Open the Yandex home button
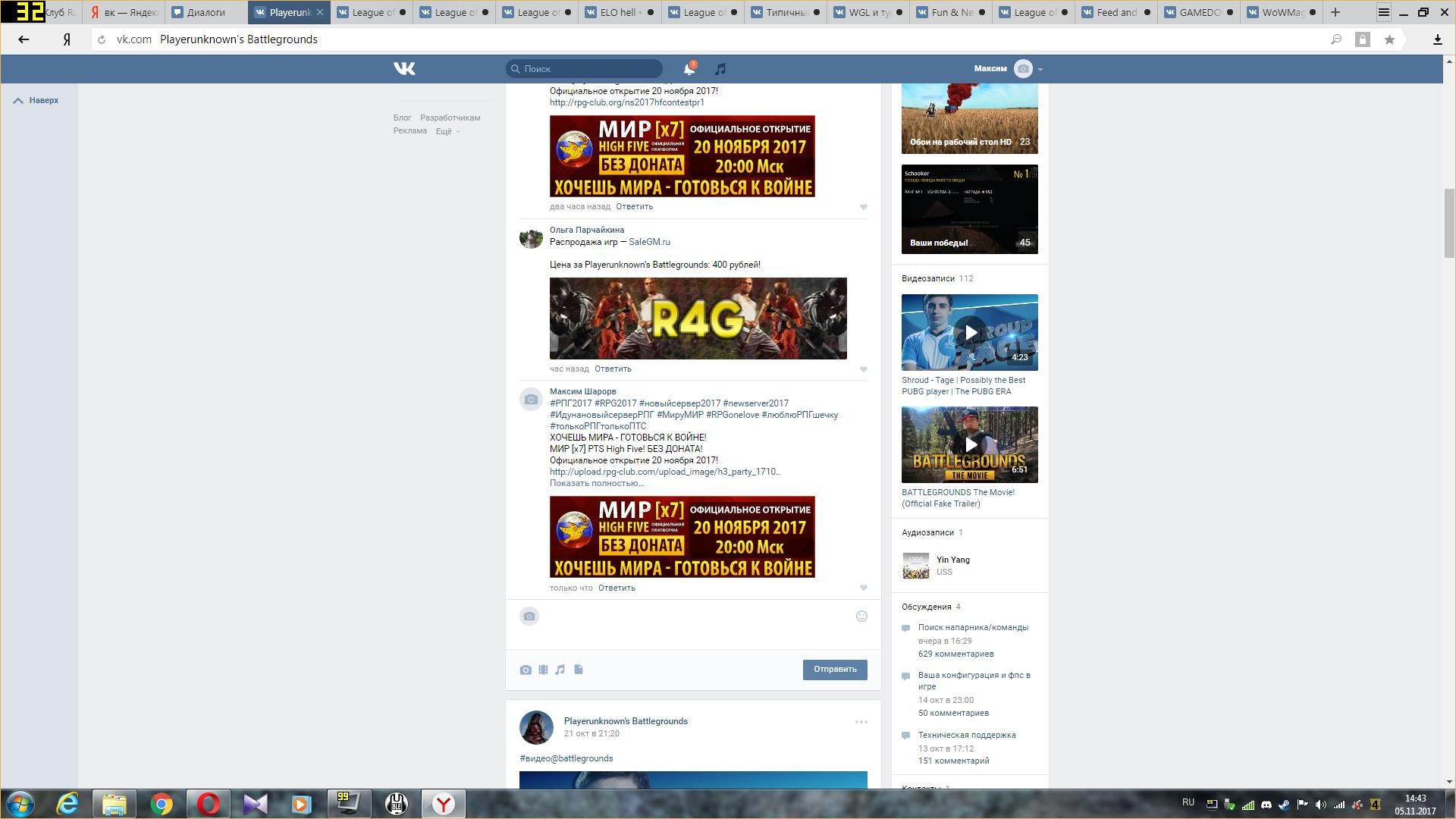 [67, 39]
